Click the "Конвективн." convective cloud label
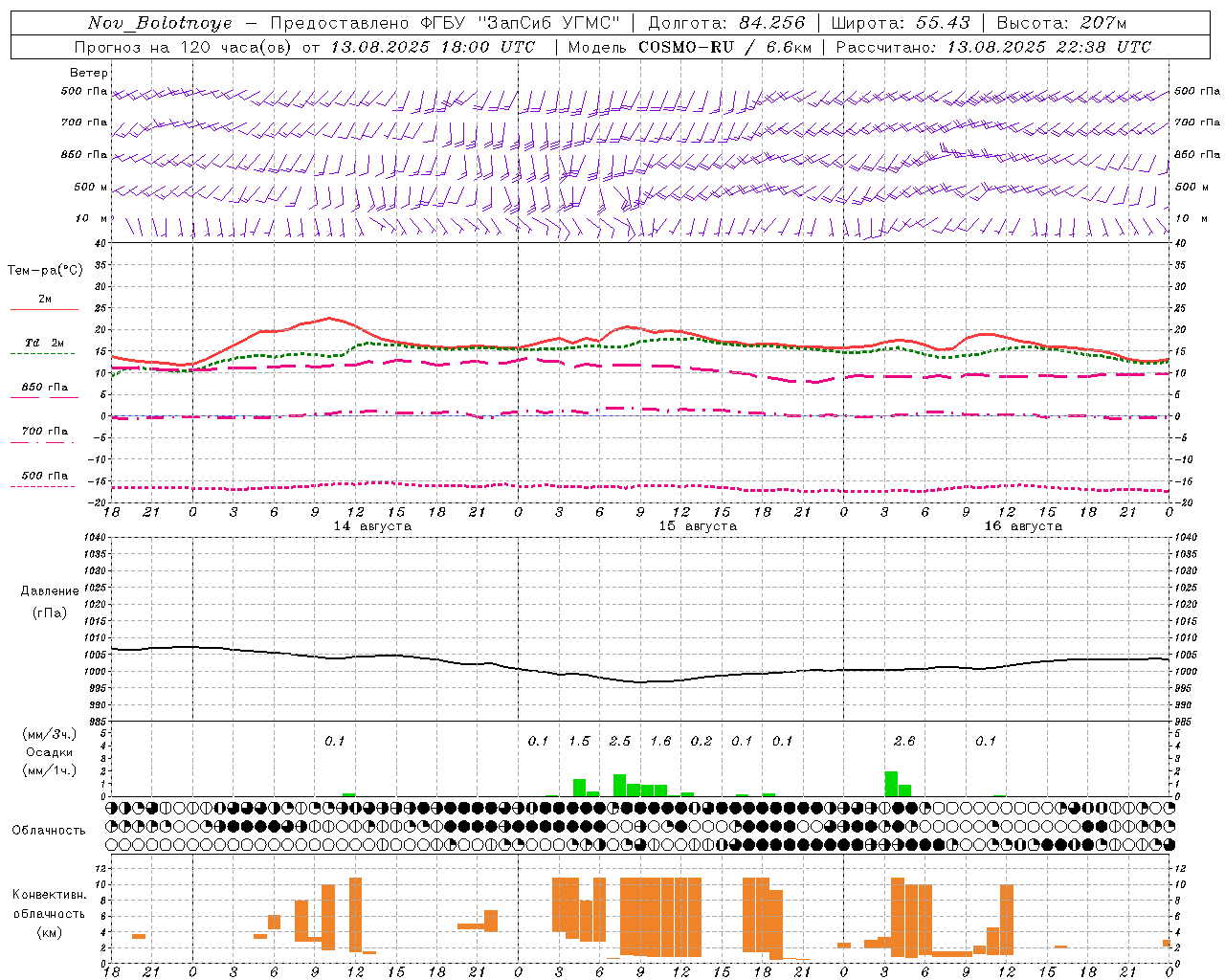This screenshot has width=1225, height=980. point(49,895)
